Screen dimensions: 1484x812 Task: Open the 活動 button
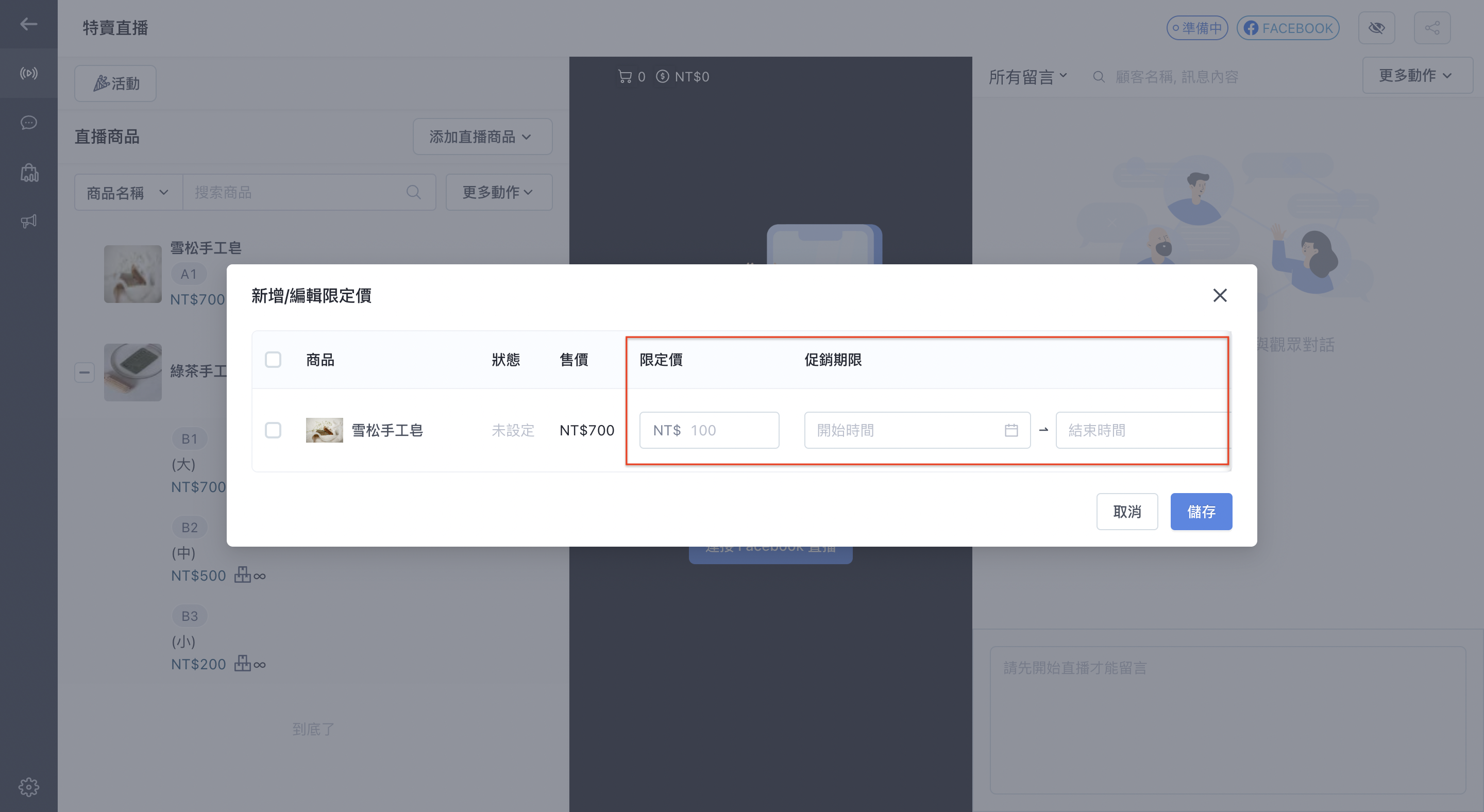click(115, 83)
